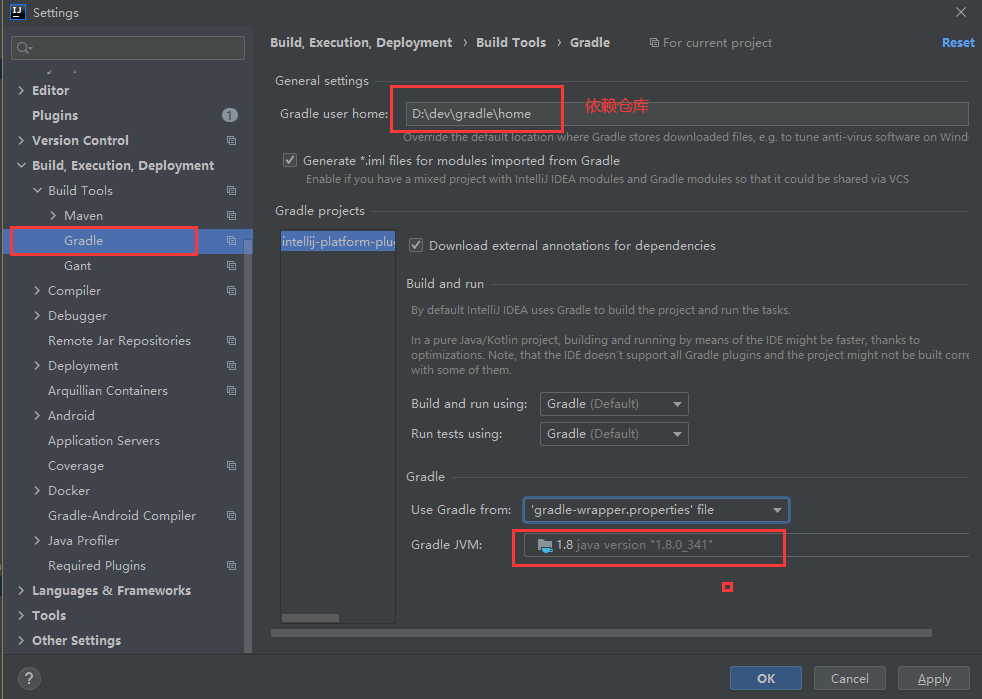Click Build Tools breadcrumb

pyautogui.click(x=511, y=43)
